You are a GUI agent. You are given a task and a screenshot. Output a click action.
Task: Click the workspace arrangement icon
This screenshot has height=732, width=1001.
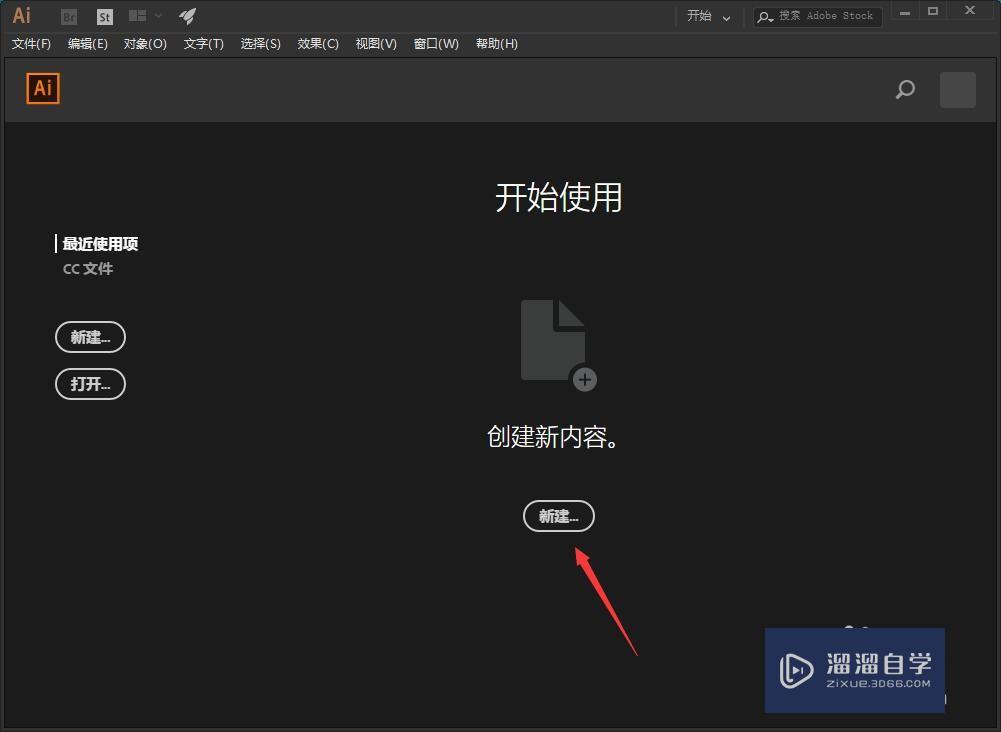click(137, 16)
